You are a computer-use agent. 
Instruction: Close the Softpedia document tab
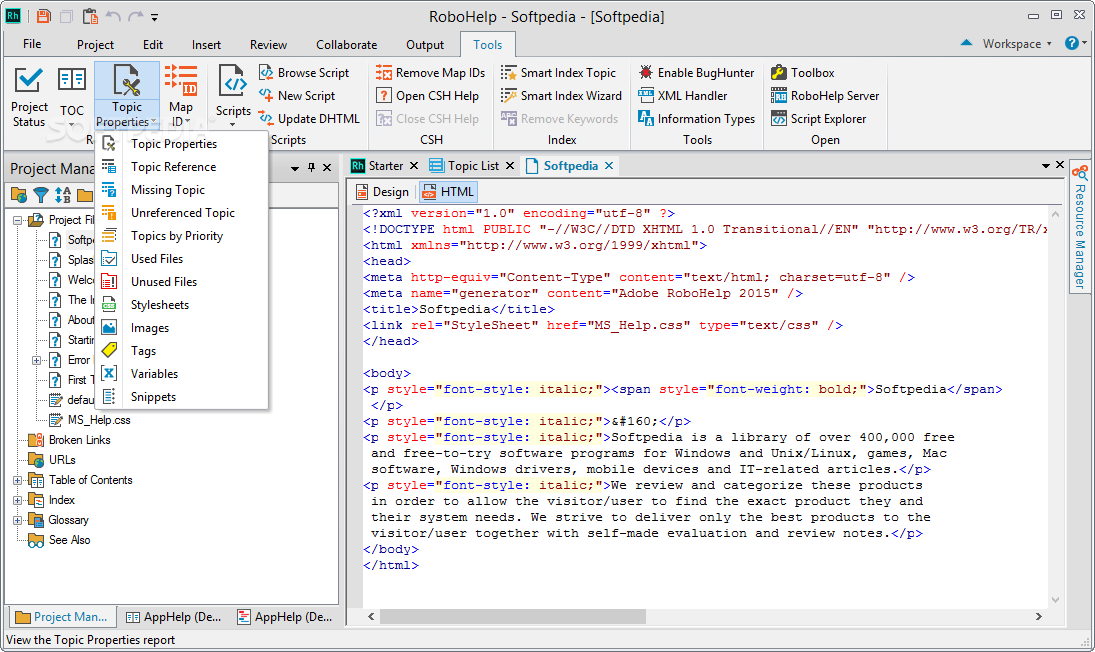[x=609, y=165]
